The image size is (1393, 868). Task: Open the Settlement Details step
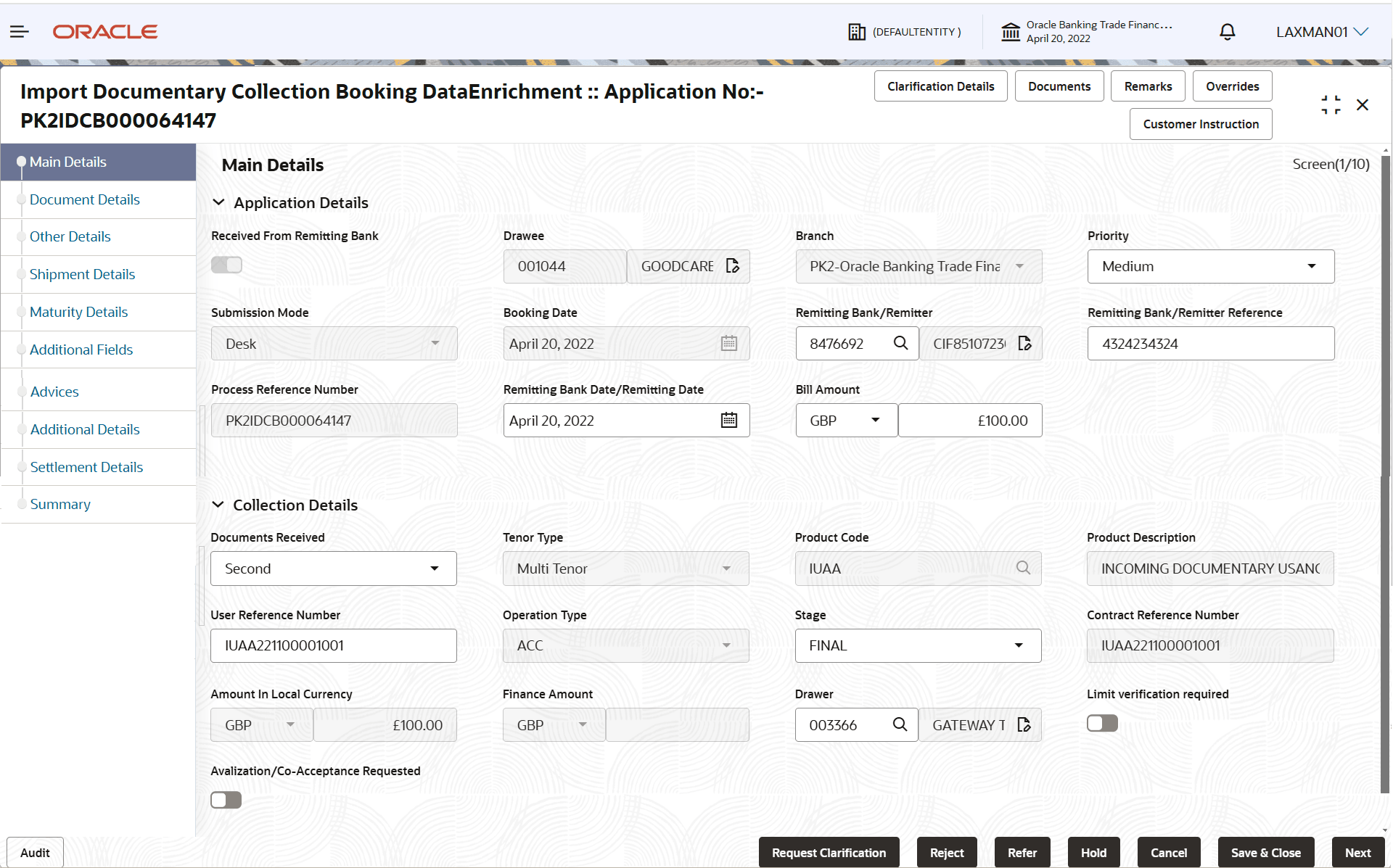pos(86,467)
